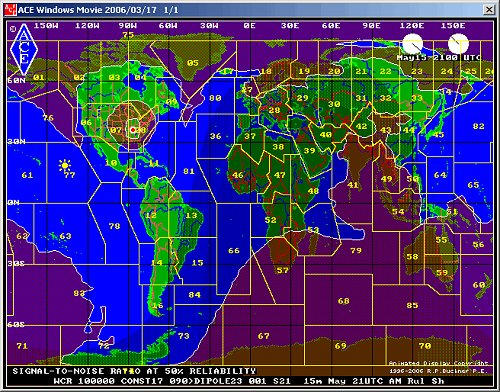This screenshot has height=392, width=500.
Task: Select zone 28 in central Europe
Action: 274,110
